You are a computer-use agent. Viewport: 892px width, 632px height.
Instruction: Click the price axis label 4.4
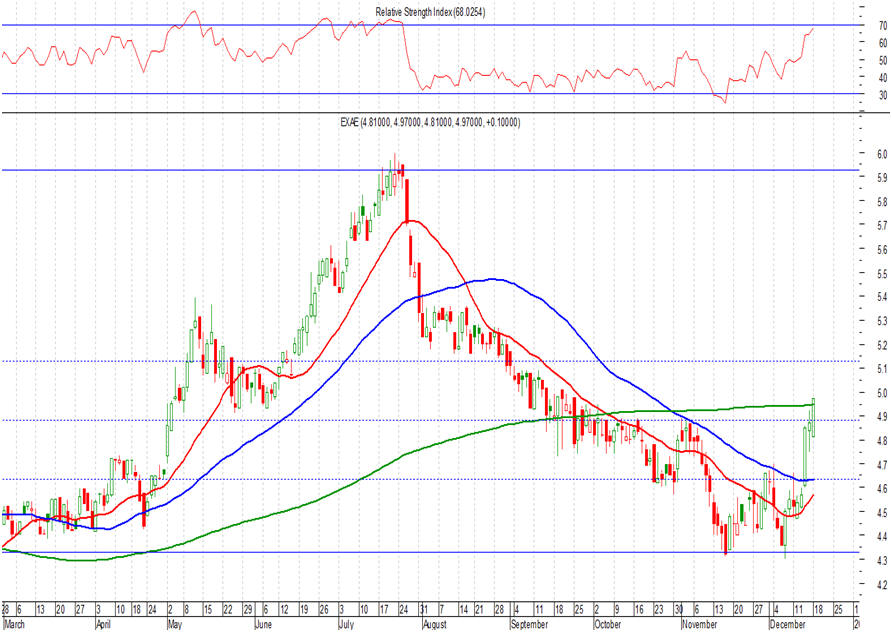point(882,536)
